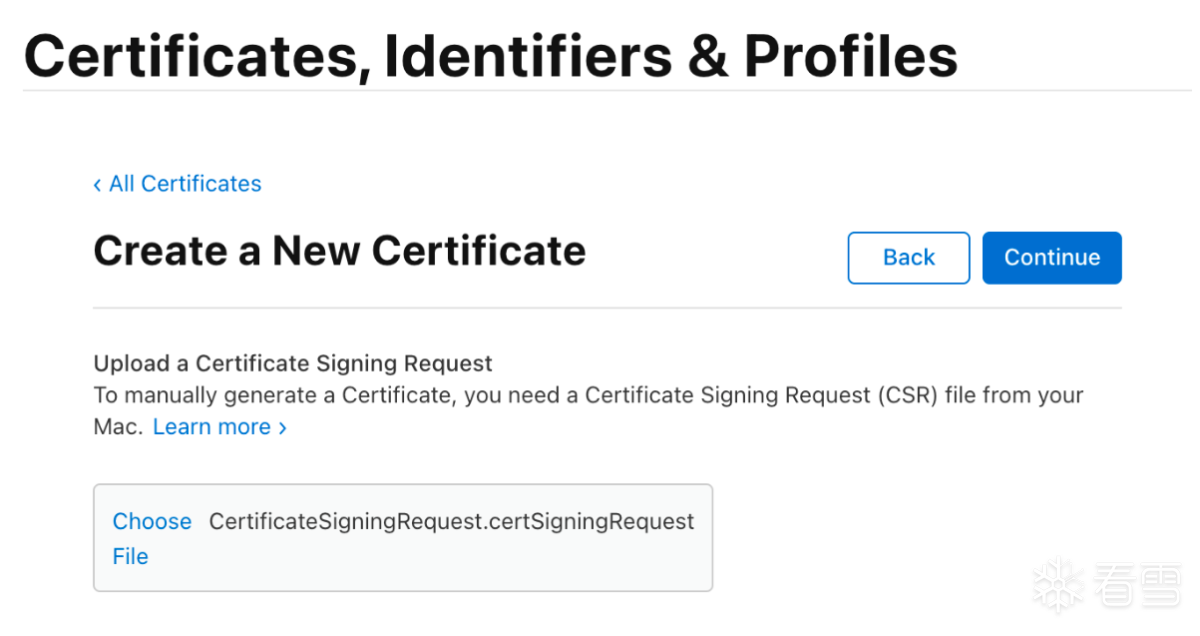Image resolution: width=1200 pixels, height=636 pixels.
Task: Click the CSR description paragraph text
Action: click(x=588, y=395)
